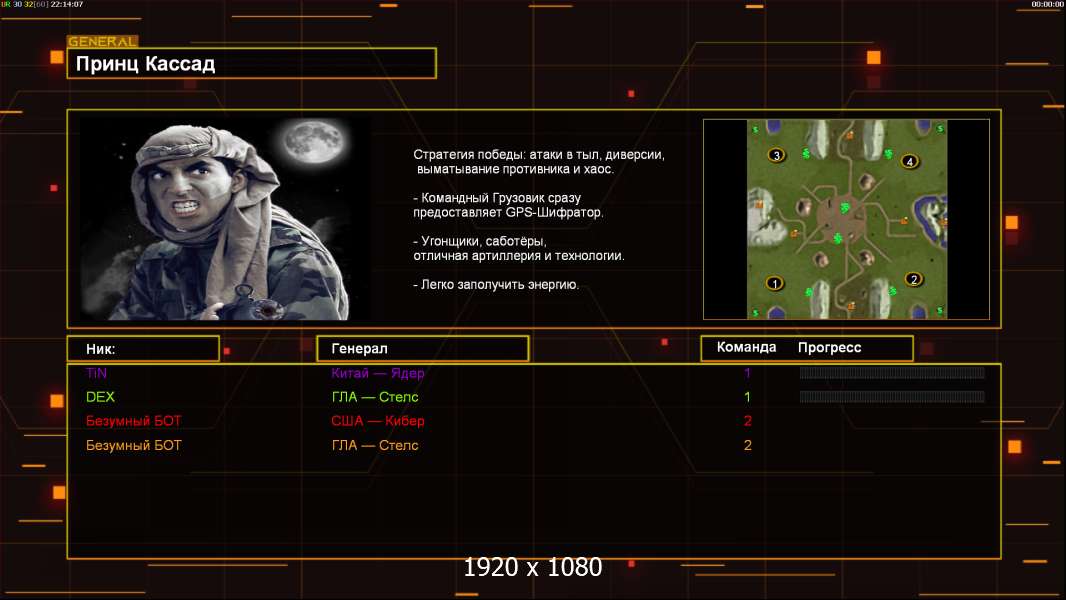Click the Командный Грузовик bullet text
Screen dimensions: 1066x600
pyautogui.click(x=508, y=205)
